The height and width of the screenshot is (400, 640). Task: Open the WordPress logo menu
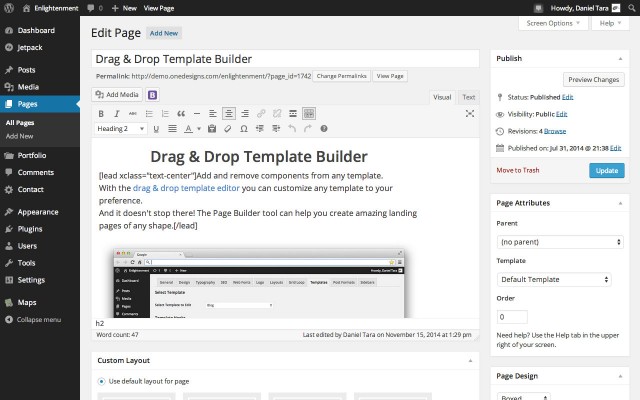[9, 8]
